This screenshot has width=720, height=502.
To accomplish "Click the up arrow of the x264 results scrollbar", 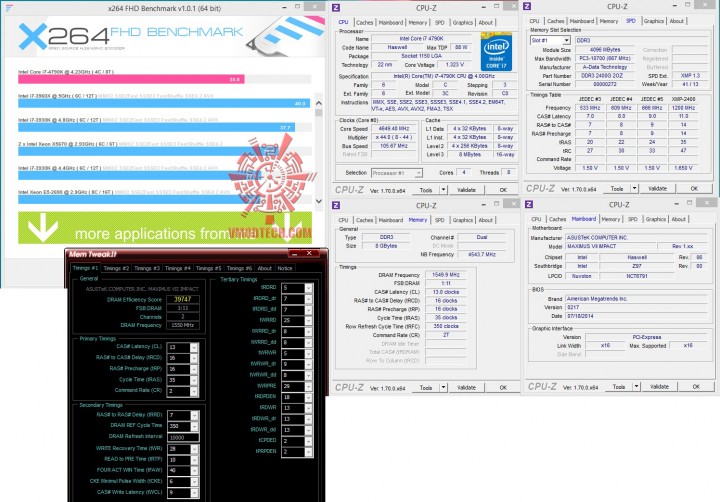I will tap(319, 103).
